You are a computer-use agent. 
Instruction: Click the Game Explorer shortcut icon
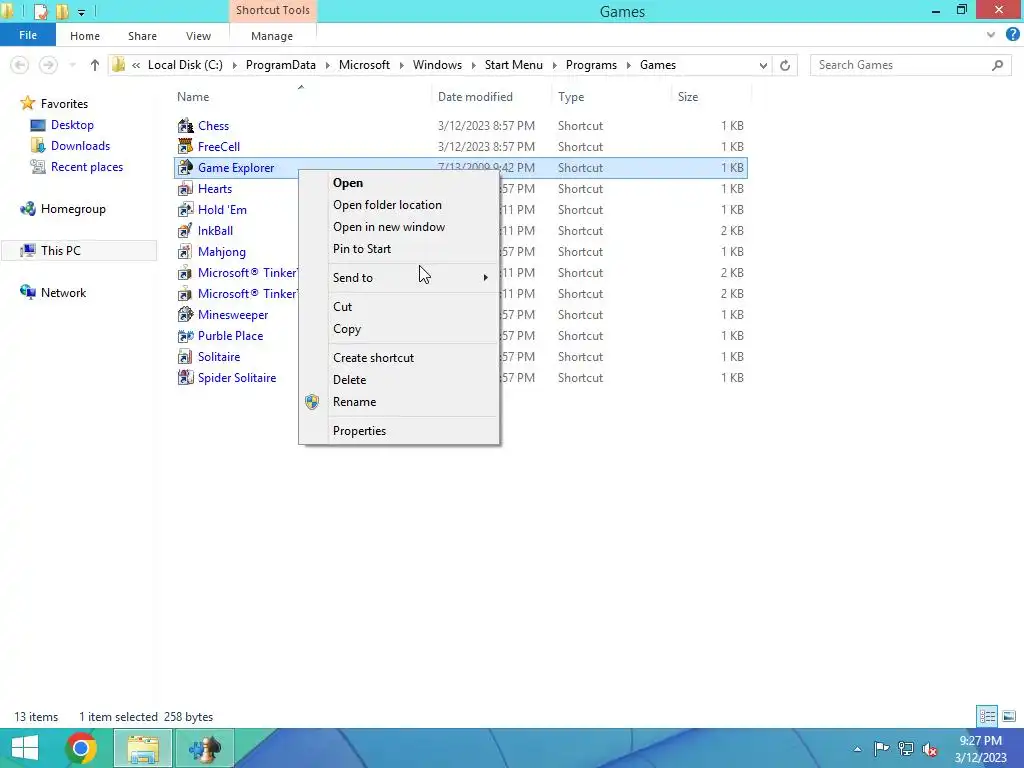[185, 167]
